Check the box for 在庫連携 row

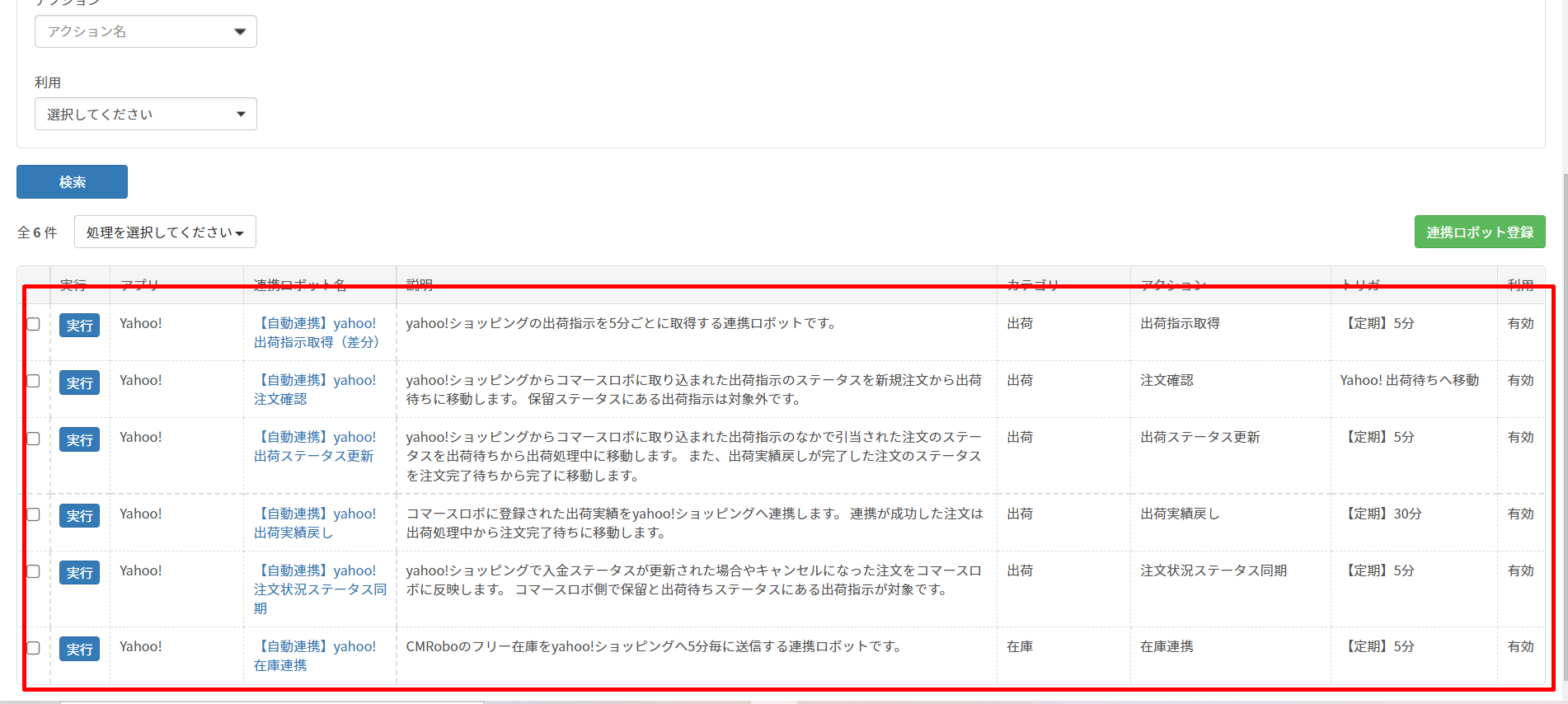click(33, 647)
